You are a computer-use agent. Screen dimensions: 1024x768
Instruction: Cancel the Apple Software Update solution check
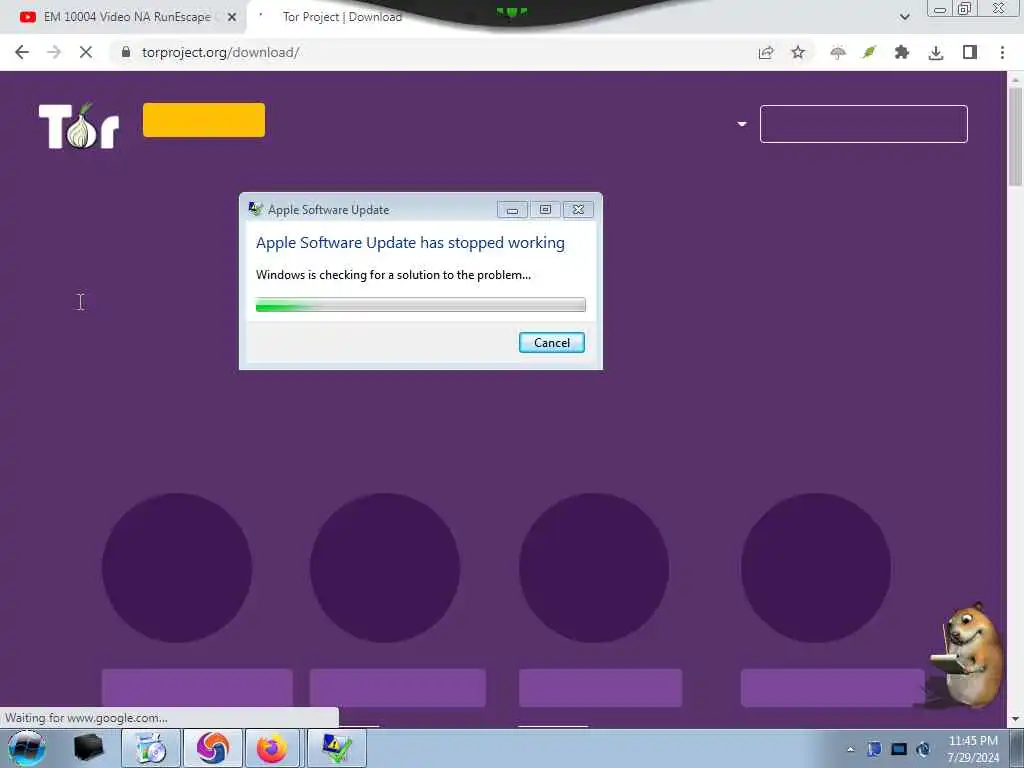(551, 343)
